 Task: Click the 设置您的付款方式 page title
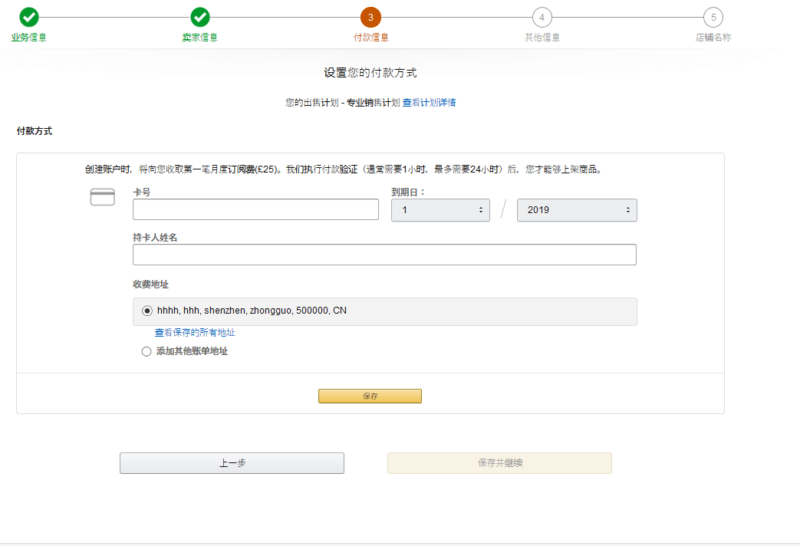(x=370, y=73)
